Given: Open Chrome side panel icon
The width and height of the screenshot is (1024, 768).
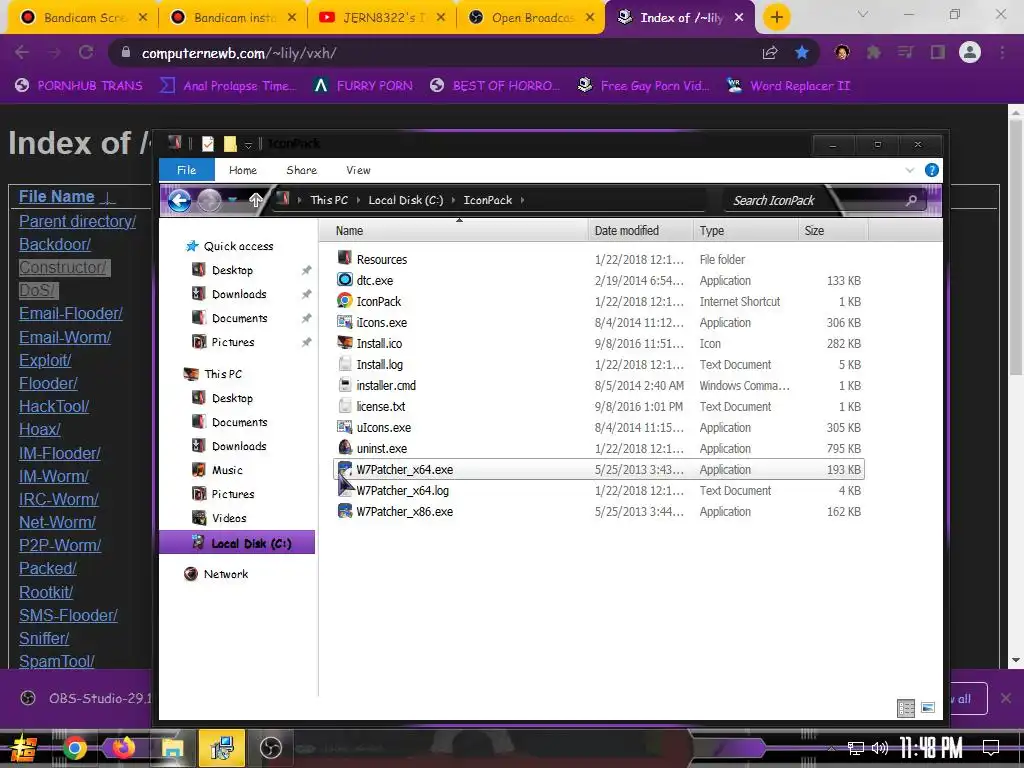Looking at the screenshot, I should [x=938, y=53].
